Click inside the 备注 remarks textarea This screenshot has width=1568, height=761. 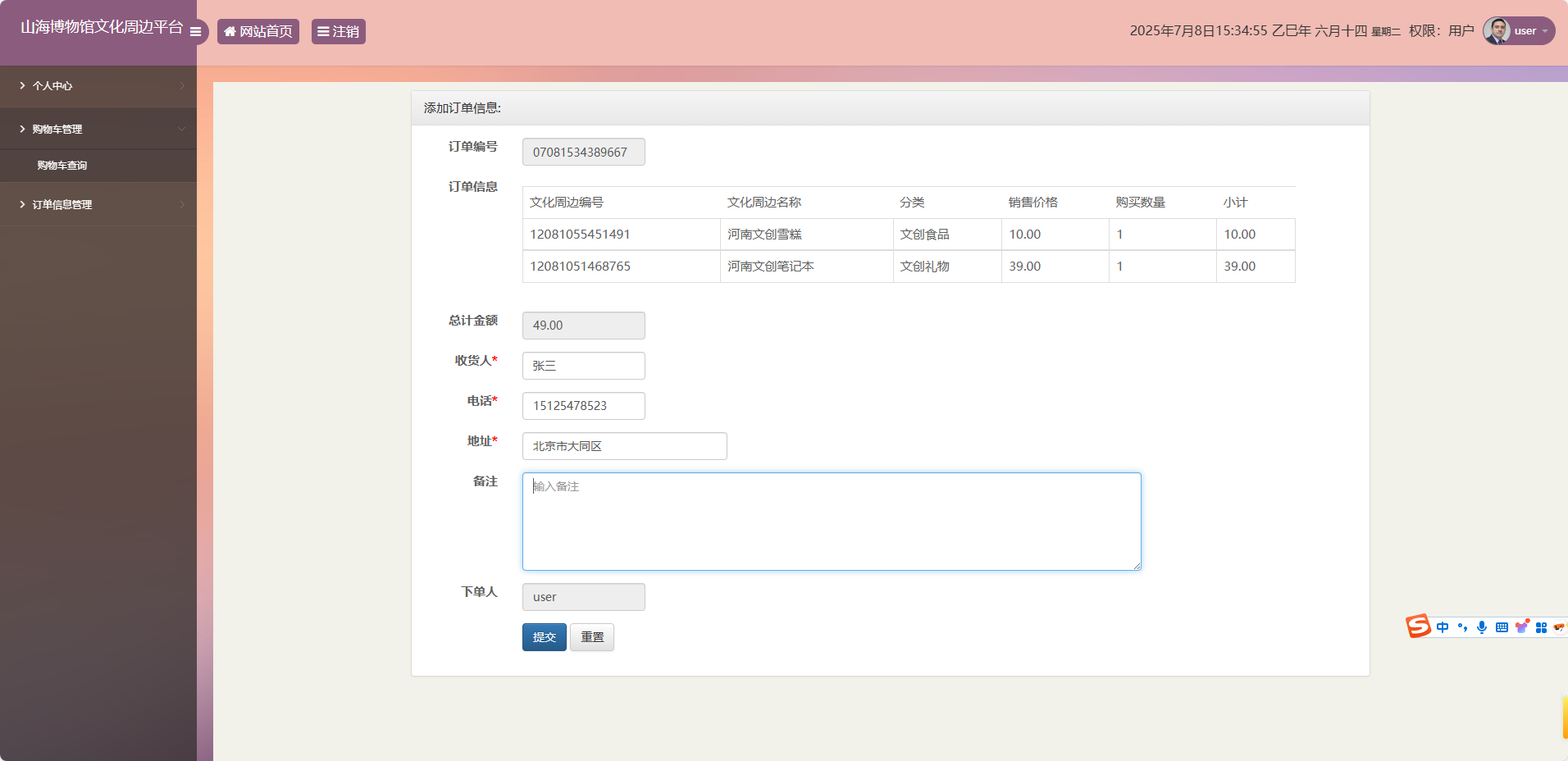830,521
